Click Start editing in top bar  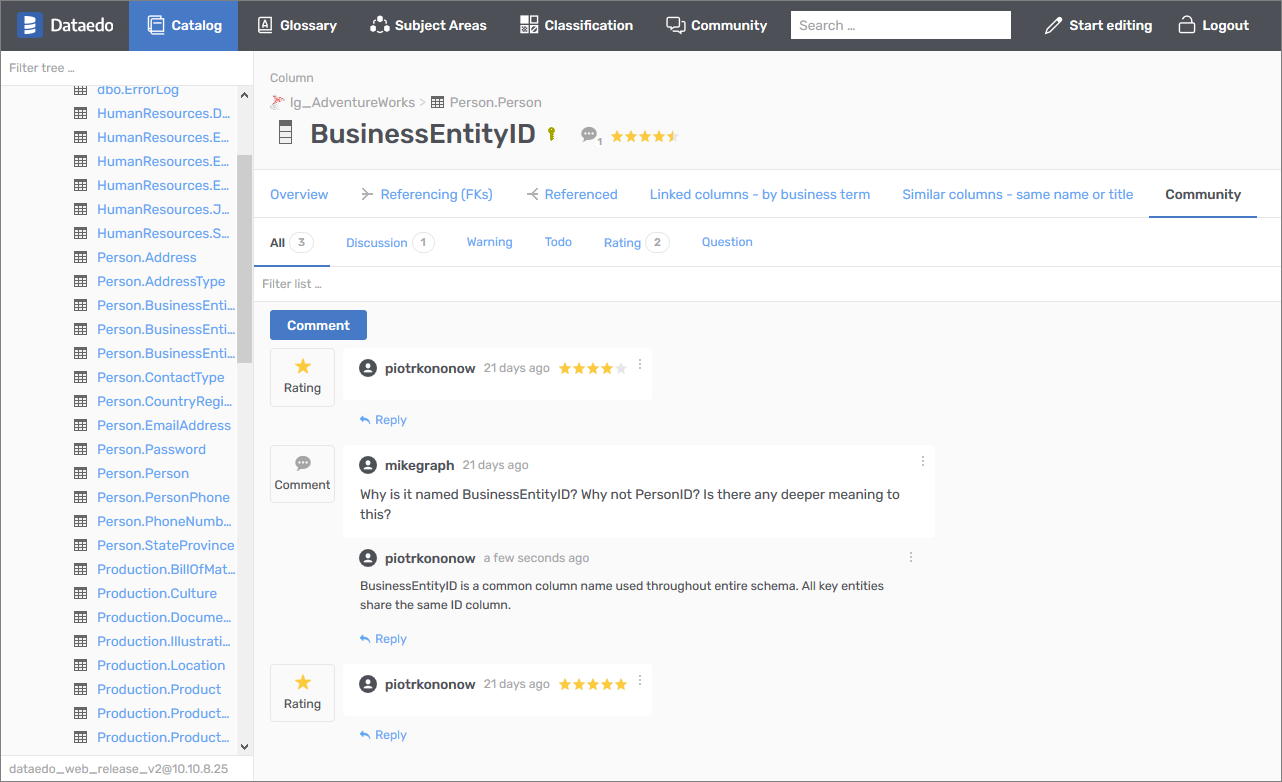tap(1098, 25)
